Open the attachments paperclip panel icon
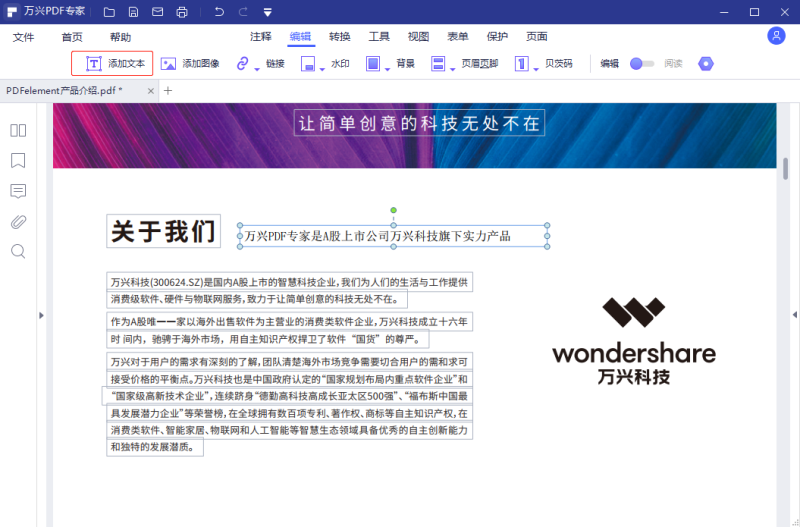This screenshot has height=527, width=800. click(18, 222)
